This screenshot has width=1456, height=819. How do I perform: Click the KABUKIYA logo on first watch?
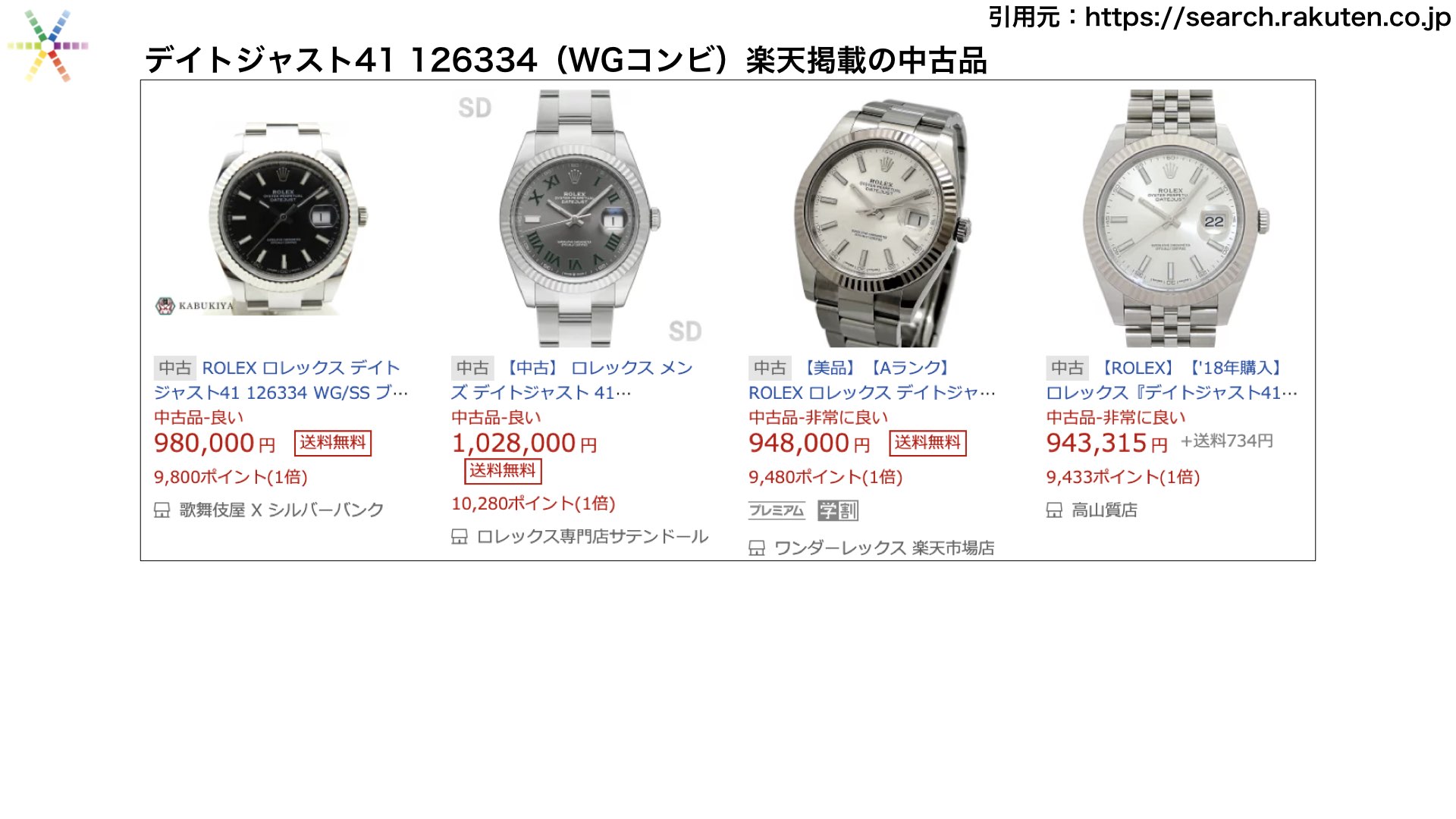point(195,306)
